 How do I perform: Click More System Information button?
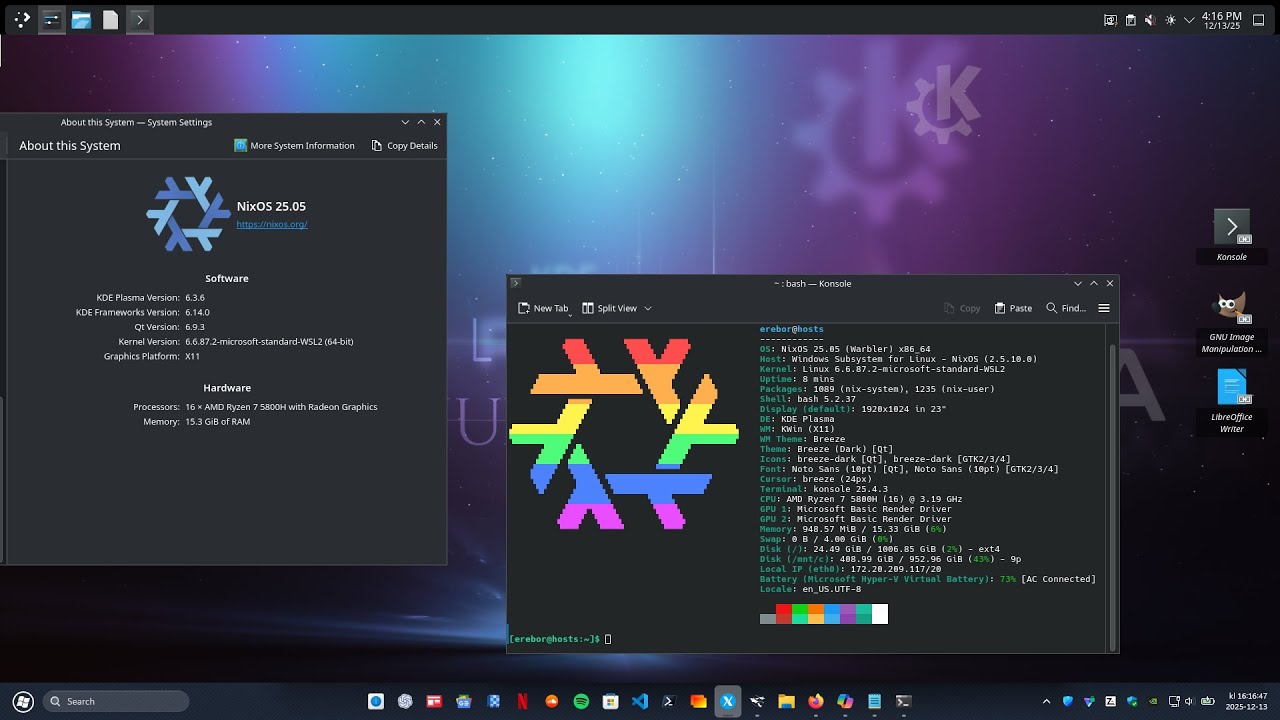tap(295, 145)
